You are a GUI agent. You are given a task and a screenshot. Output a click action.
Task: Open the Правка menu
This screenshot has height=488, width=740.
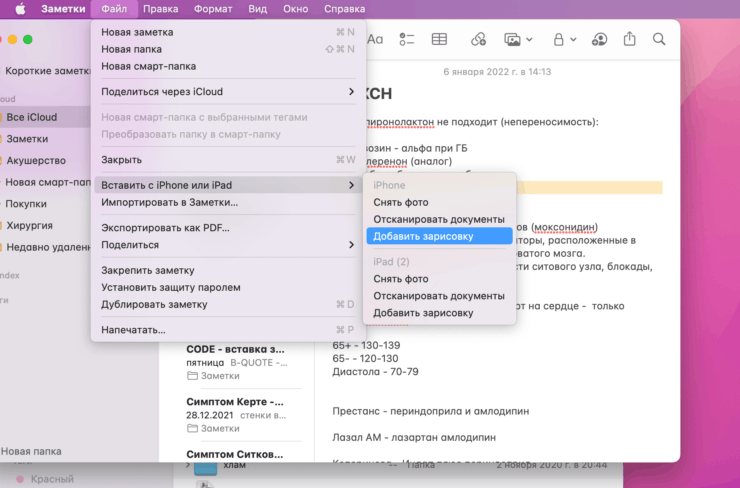160,9
